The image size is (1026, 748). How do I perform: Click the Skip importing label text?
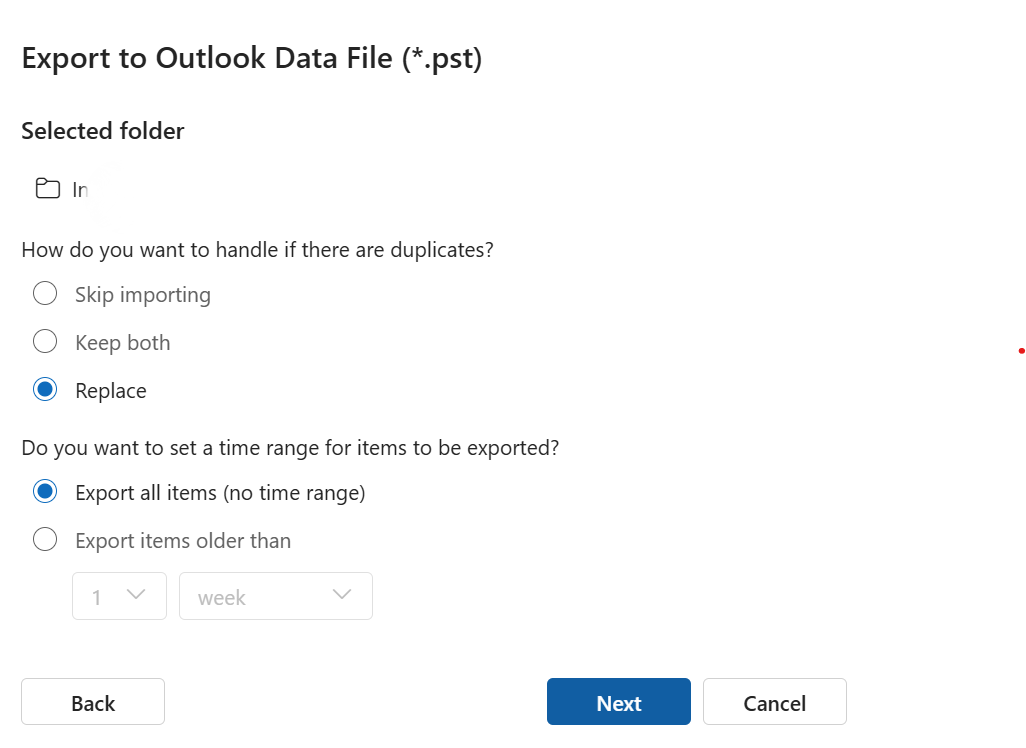(x=143, y=295)
